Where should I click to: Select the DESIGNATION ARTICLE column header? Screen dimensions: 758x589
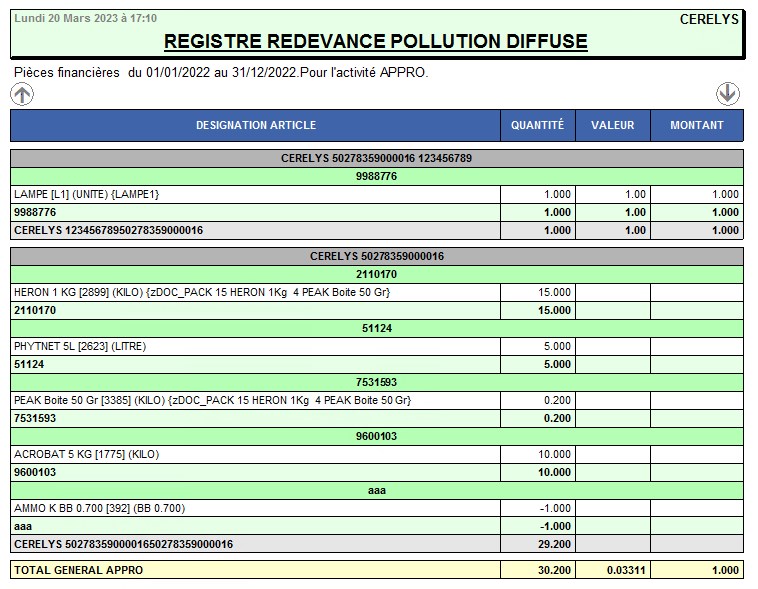pyautogui.click(x=255, y=125)
